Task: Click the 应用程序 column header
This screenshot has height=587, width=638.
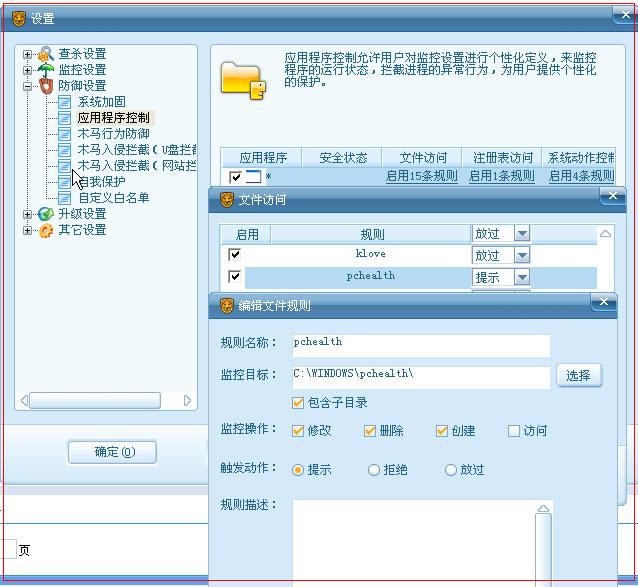Action: [263, 158]
